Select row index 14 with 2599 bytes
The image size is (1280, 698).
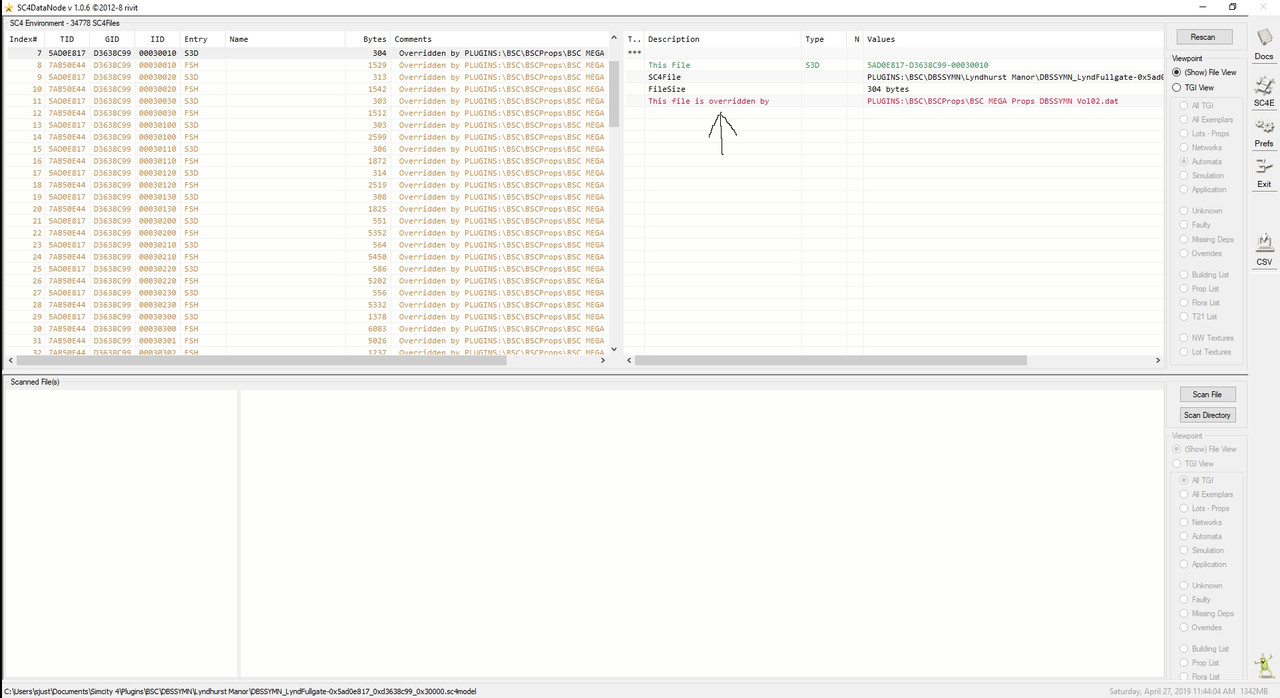click(x=306, y=137)
